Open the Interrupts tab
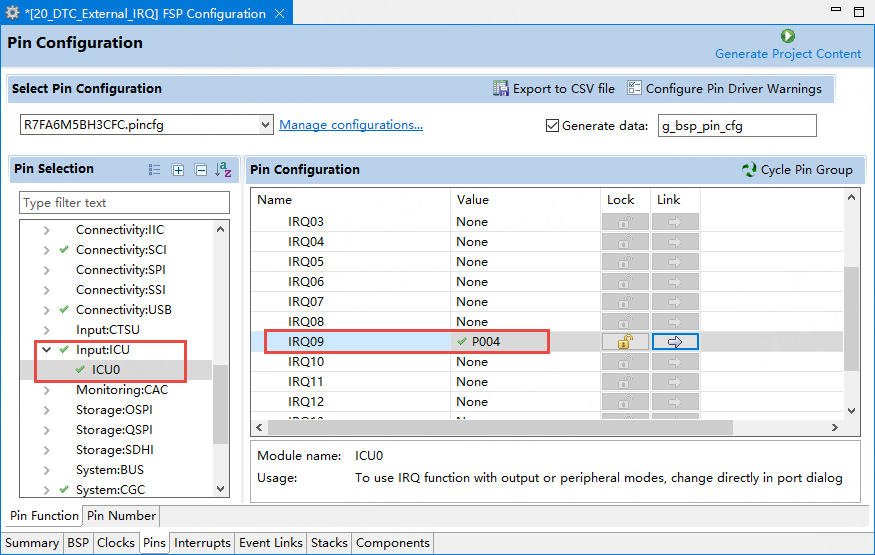The image size is (875, 555). coord(203,543)
